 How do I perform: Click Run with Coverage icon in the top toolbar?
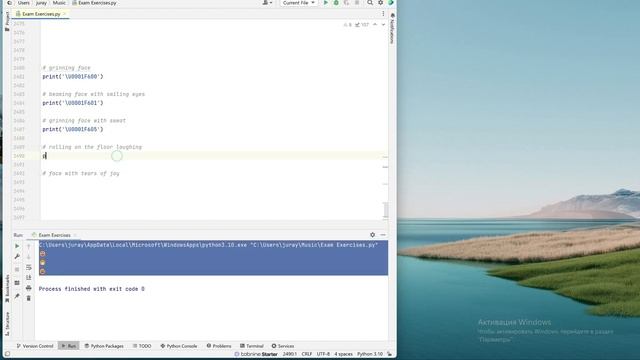pos(347,3)
